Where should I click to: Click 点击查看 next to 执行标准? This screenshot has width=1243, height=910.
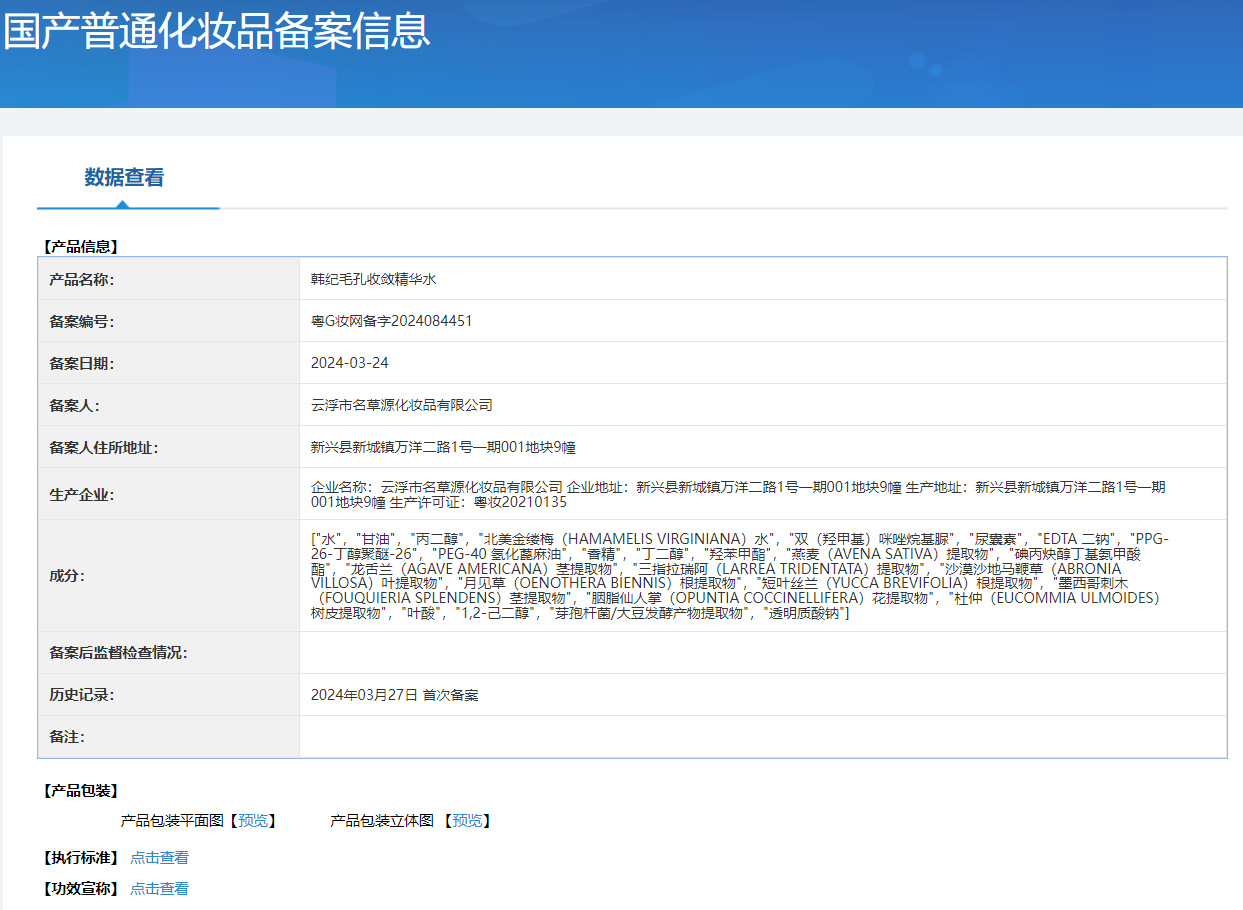(x=159, y=858)
